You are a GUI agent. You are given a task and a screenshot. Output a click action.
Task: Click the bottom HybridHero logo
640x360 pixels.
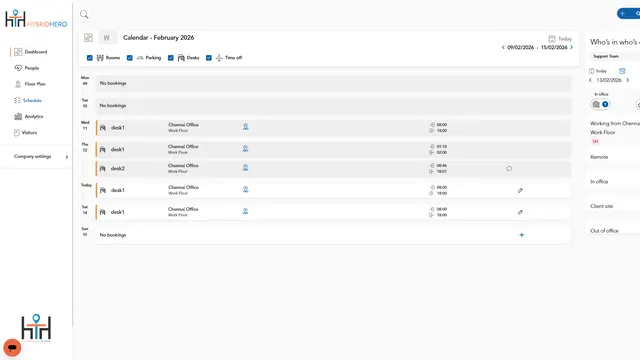[x=36, y=328]
